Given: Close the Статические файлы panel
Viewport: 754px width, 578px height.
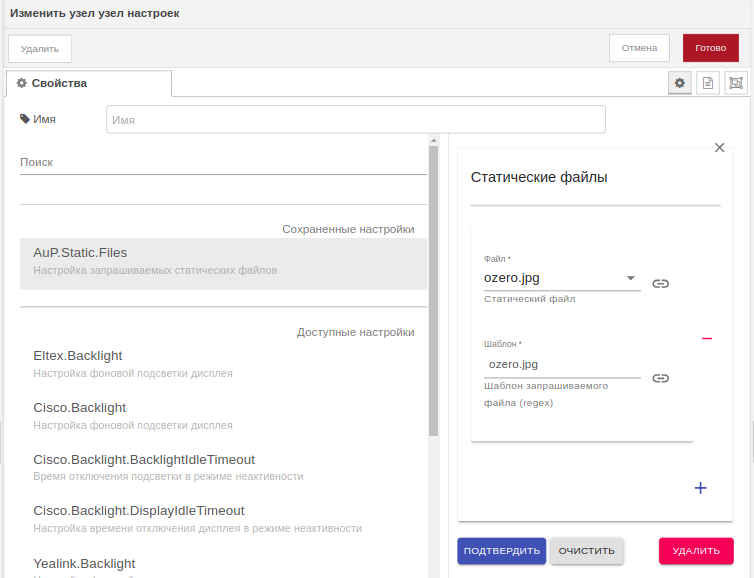Looking at the screenshot, I should [x=719, y=147].
